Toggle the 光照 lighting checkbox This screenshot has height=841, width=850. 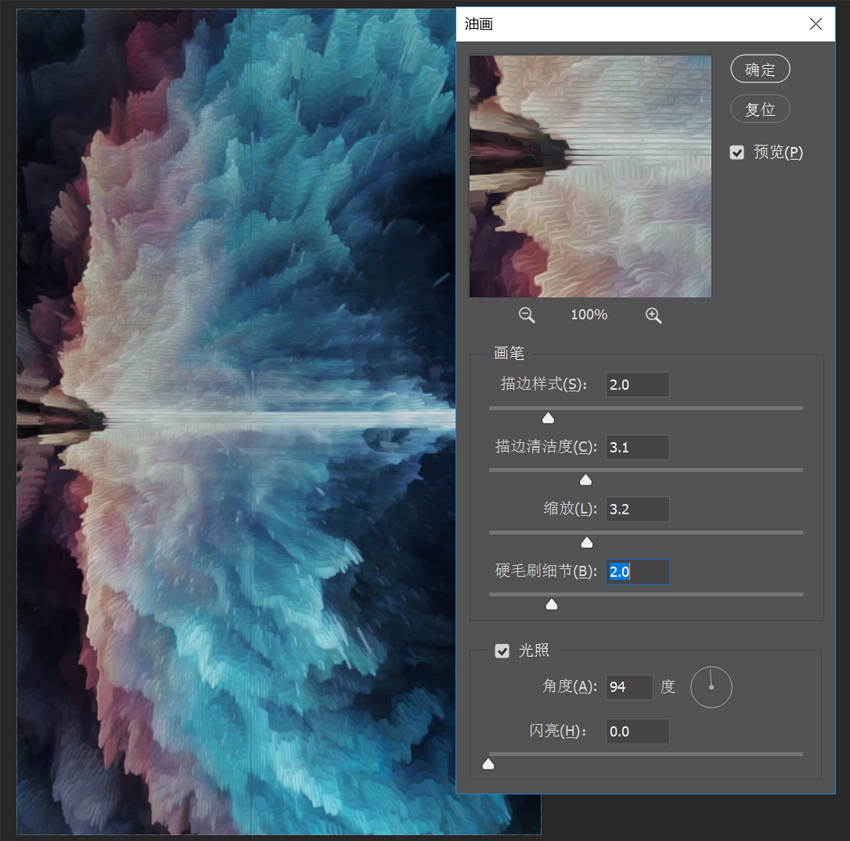pyautogui.click(x=502, y=651)
